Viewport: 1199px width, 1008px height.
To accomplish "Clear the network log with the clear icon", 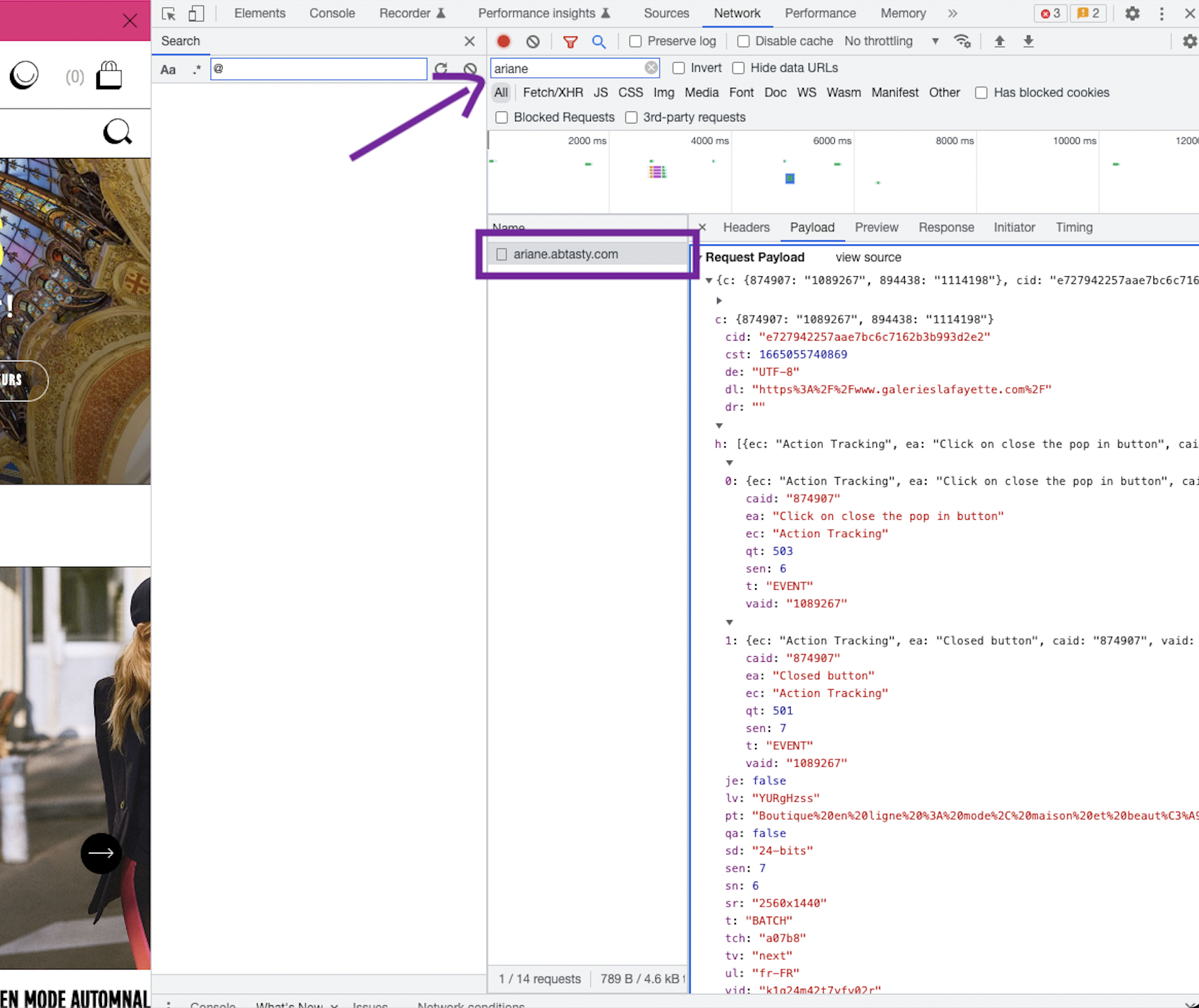I will pyautogui.click(x=533, y=41).
